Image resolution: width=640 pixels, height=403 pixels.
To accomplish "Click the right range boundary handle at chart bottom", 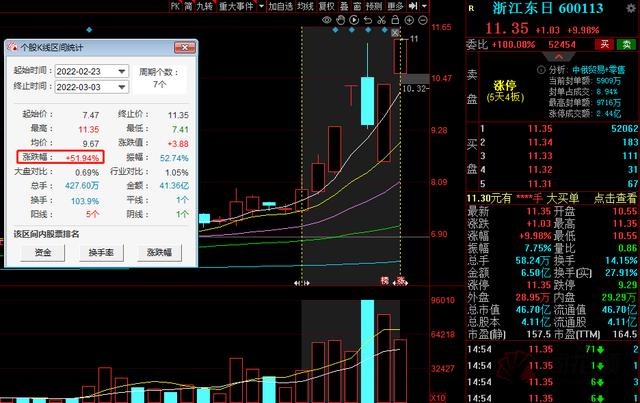I will [400, 283].
